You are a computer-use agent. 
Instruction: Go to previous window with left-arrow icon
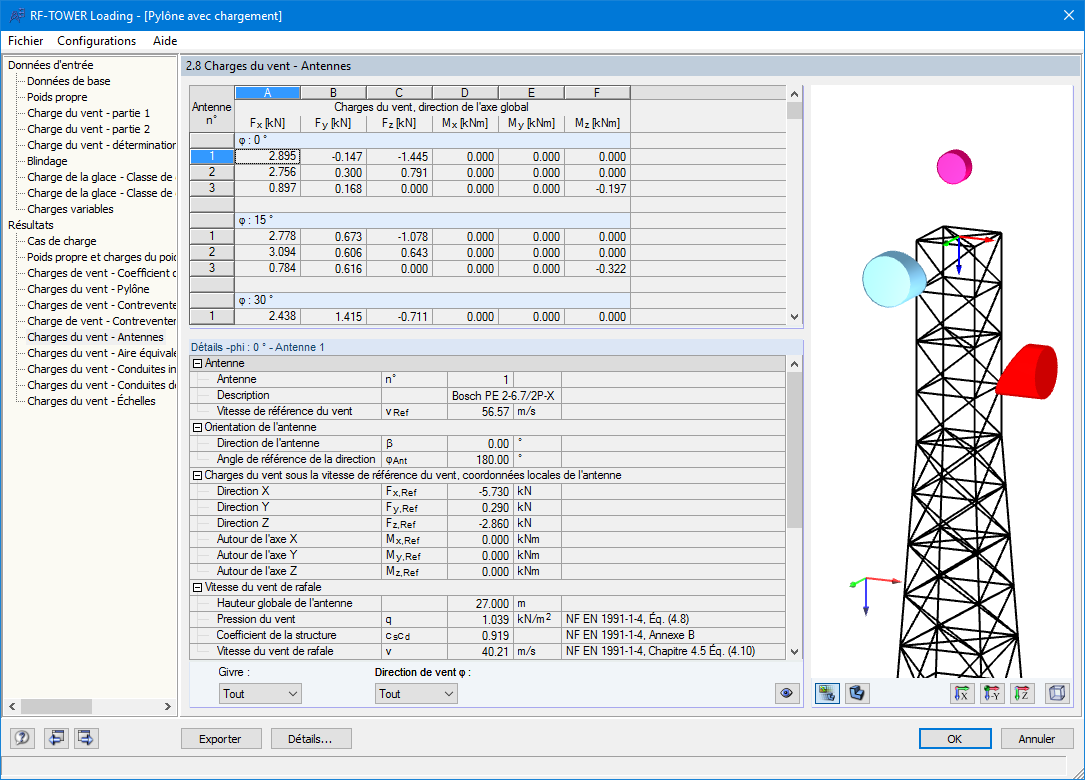(x=56, y=738)
